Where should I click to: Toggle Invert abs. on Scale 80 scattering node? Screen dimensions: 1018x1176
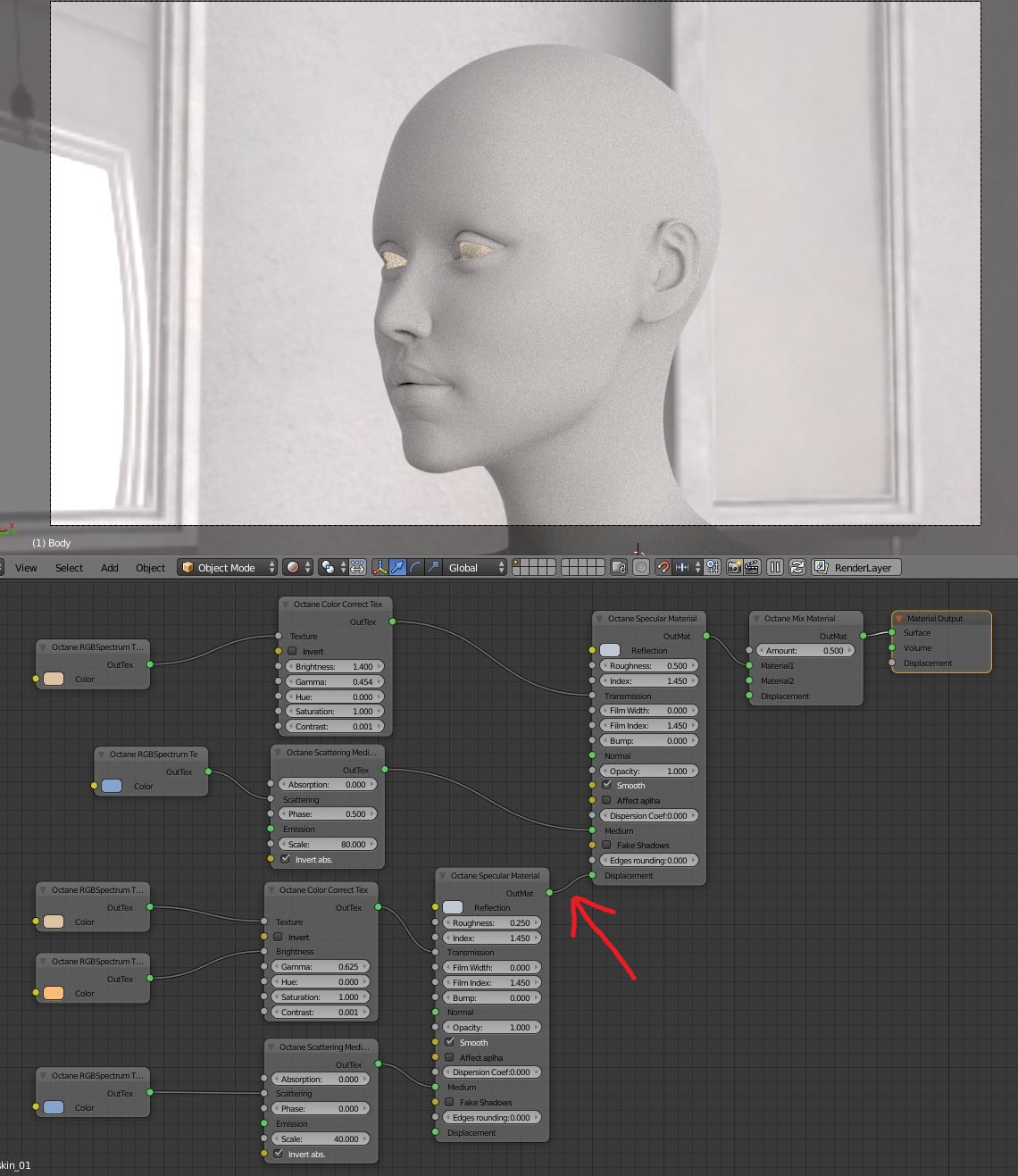pyautogui.click(x=285, y=859)
